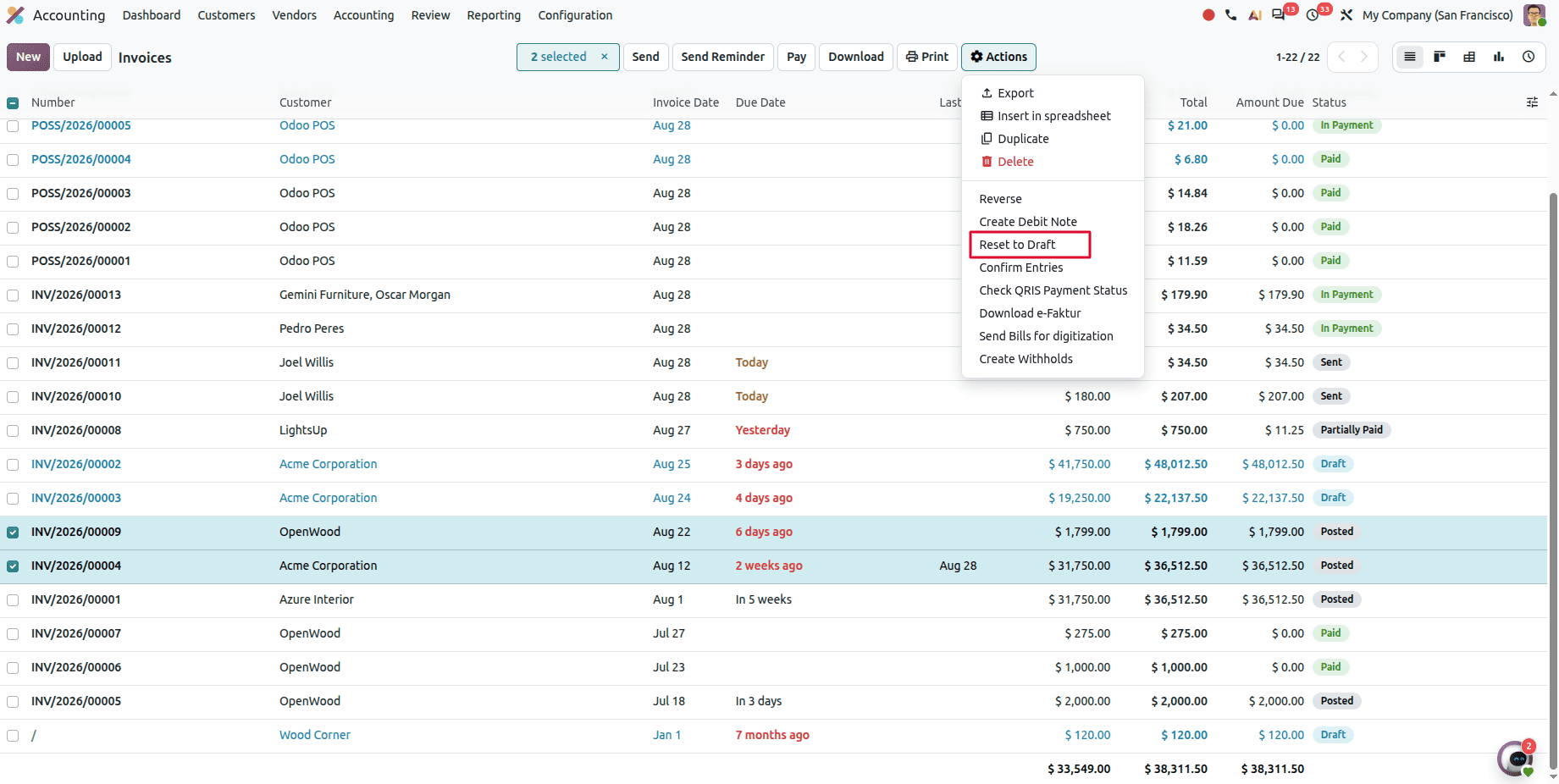The width and height of the screenshot is (1559, 784).
Task: Open the debug tools wrench icon
Action: pyautogui.click(x=1346, y=15)
